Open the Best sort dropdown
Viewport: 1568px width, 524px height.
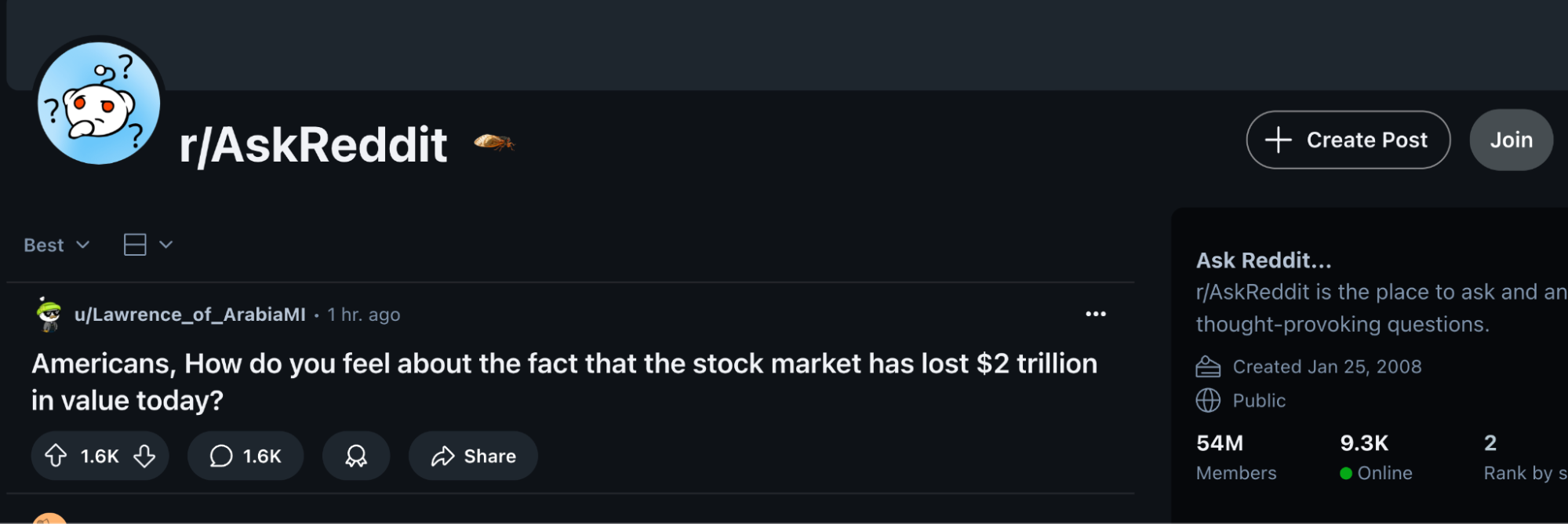pos(56,245)
